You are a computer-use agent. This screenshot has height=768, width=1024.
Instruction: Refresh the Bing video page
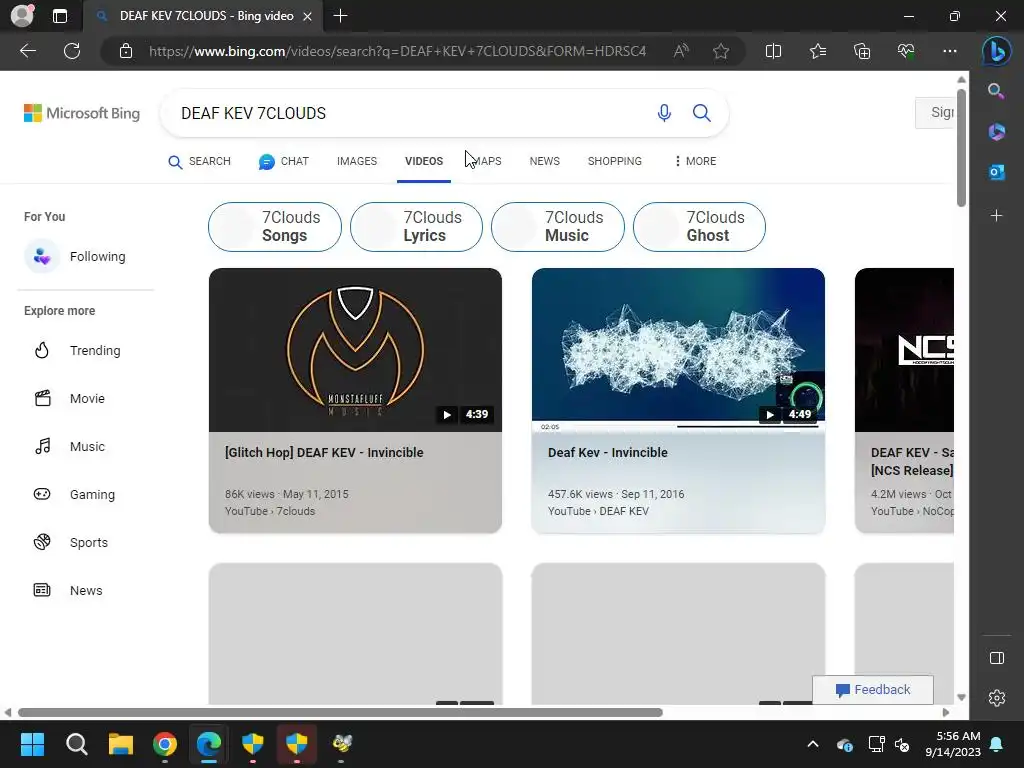pyautogui.click(x=72, y=51)
